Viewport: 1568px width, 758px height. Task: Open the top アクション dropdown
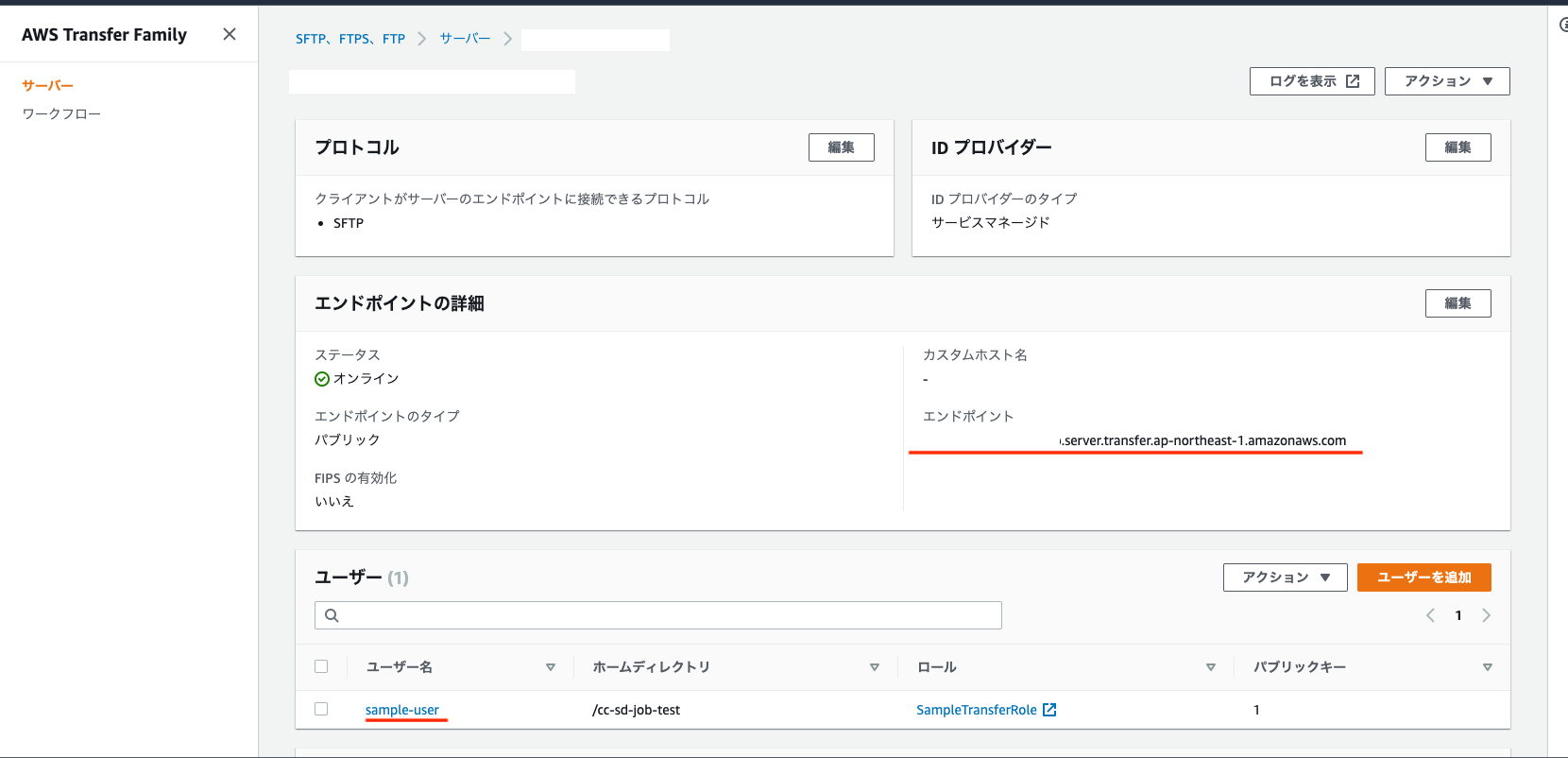coord(1447,81)
